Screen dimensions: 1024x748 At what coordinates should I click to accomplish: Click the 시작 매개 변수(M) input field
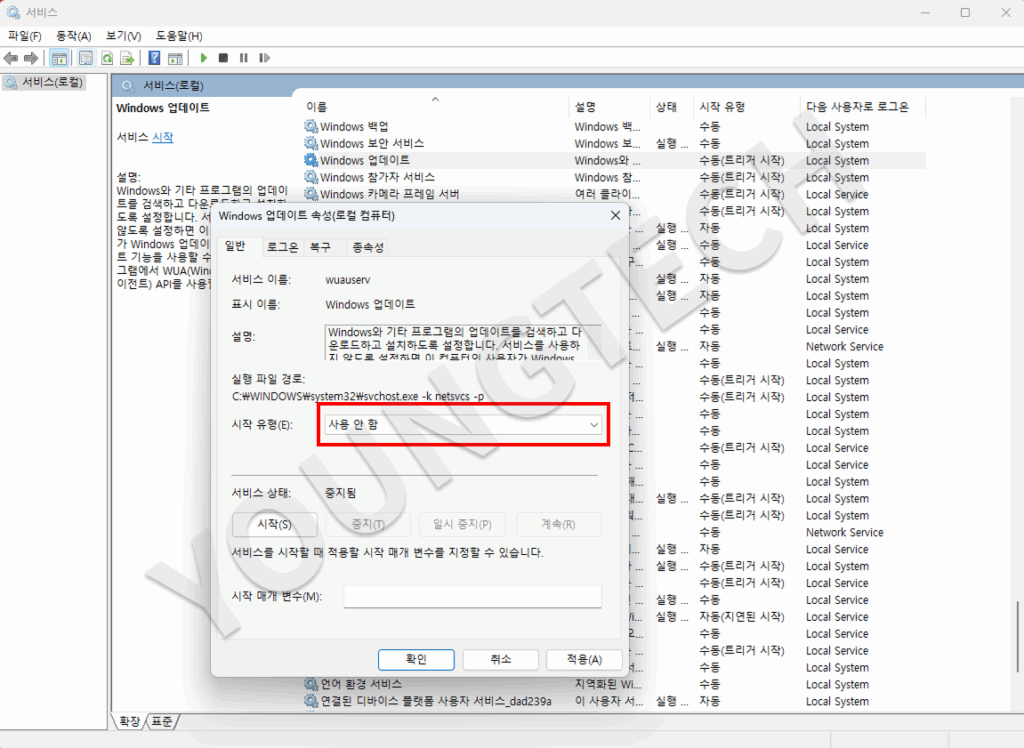pyautogui.click(x=472, y=596)
